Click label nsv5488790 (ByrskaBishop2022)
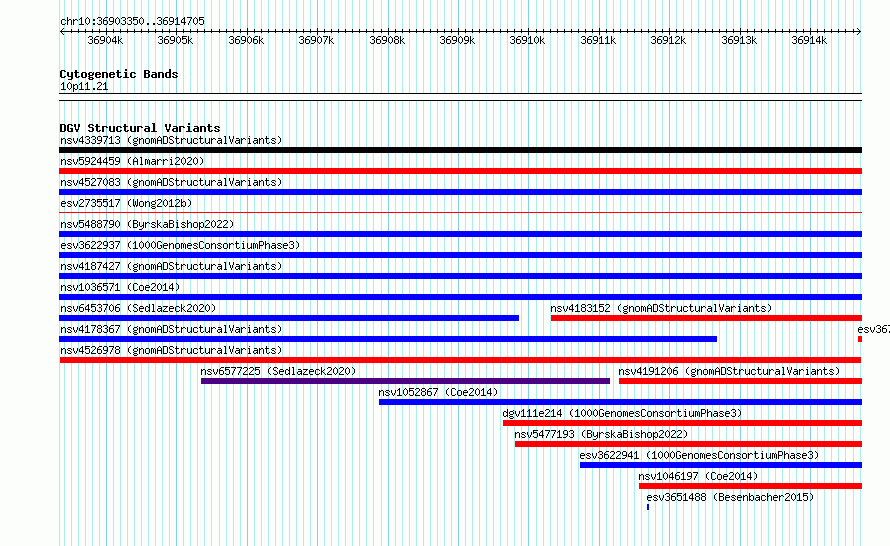Viewport: 890px width, 546px height. click(x=147, y=224)
